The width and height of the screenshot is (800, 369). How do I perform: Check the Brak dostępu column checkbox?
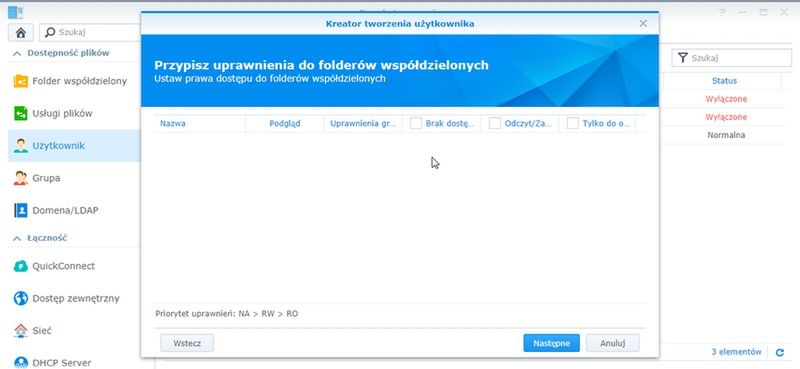(416, 124)
